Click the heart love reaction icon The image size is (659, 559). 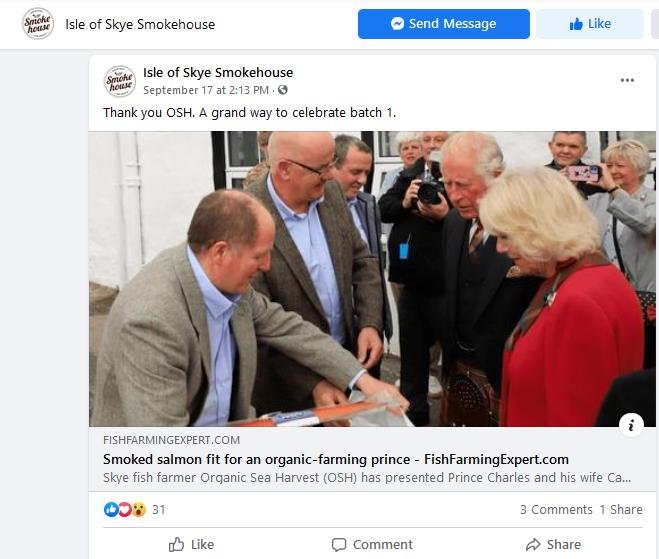[x=125, y=509]
